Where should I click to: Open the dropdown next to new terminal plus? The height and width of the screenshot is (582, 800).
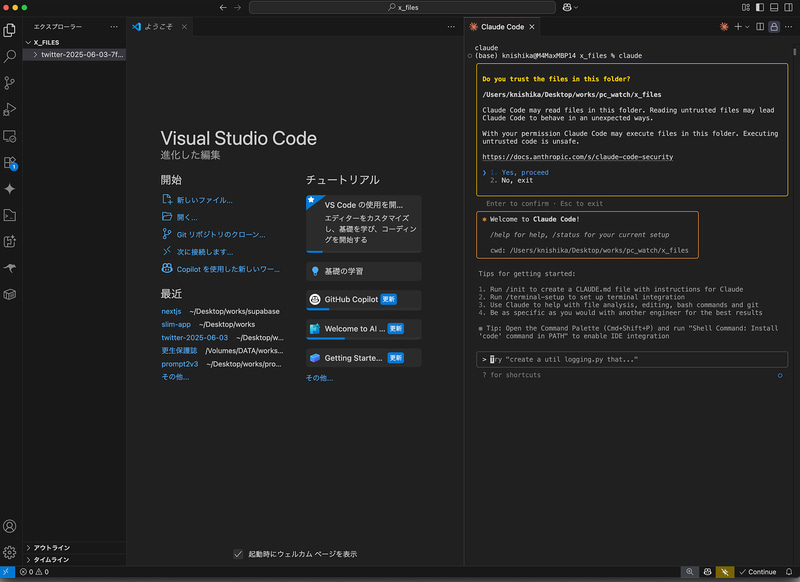click(x=747, y=27)
